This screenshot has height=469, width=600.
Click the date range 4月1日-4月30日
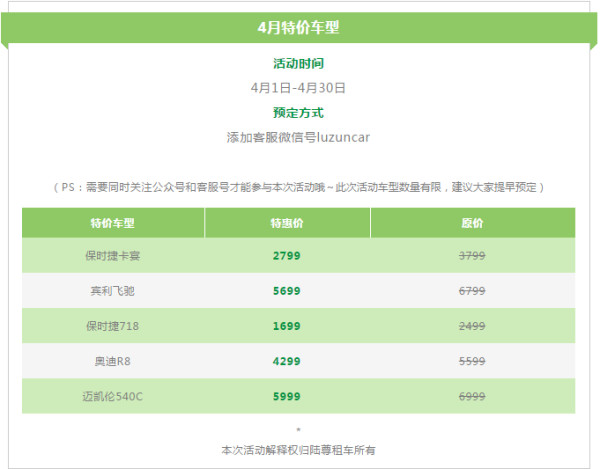(298, 88)
